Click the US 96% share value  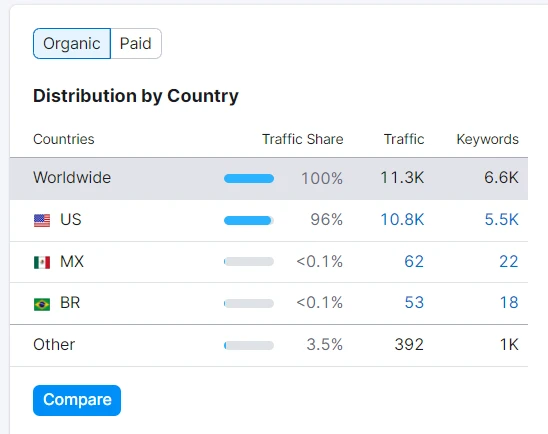pyautogui.click(x=326, y=220)
